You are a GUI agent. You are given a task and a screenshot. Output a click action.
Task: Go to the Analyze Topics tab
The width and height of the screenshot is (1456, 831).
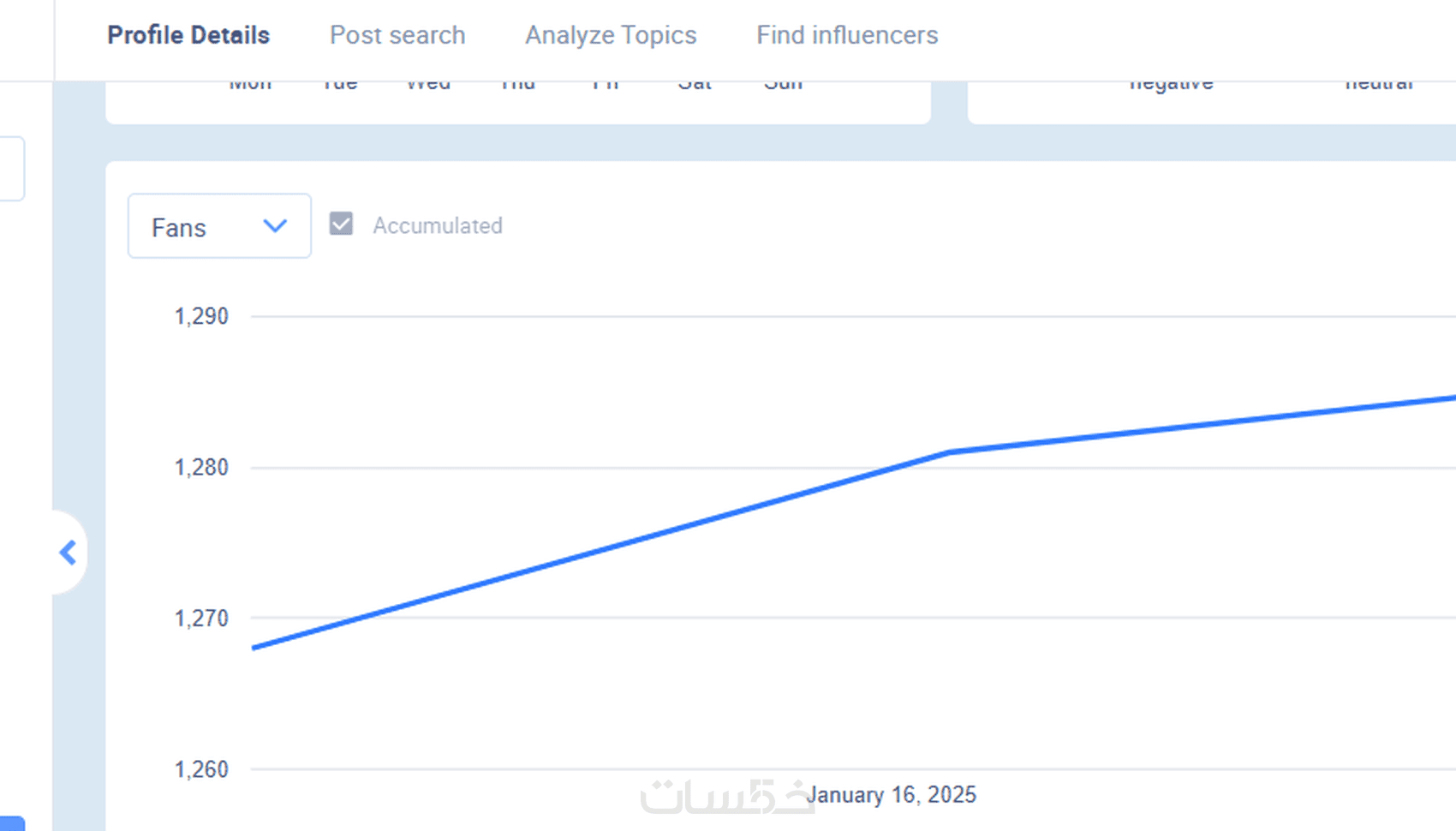pyautogui.click(x=611, y=35)
